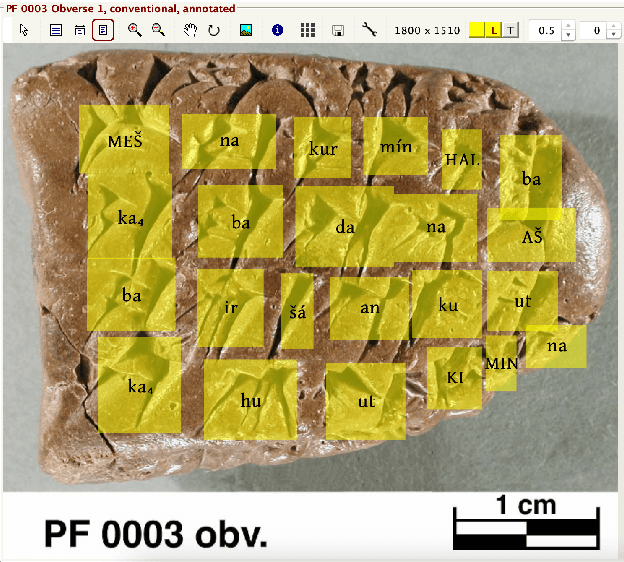The width and height of the screenshot is (624, 562).
Task: Toggle the yellow L label button
Action: point(494,31)
